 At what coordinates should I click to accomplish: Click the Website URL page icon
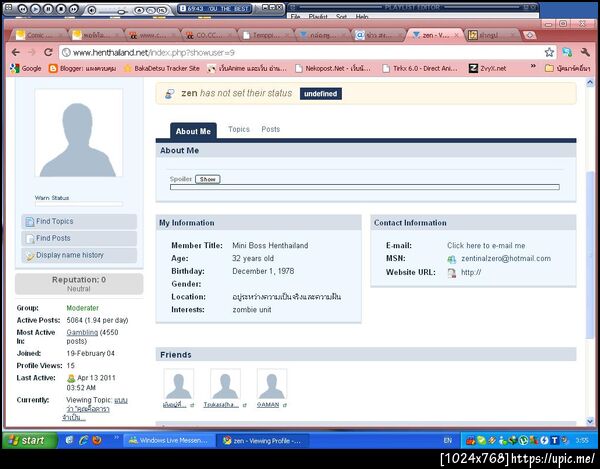tap(452, 273)
